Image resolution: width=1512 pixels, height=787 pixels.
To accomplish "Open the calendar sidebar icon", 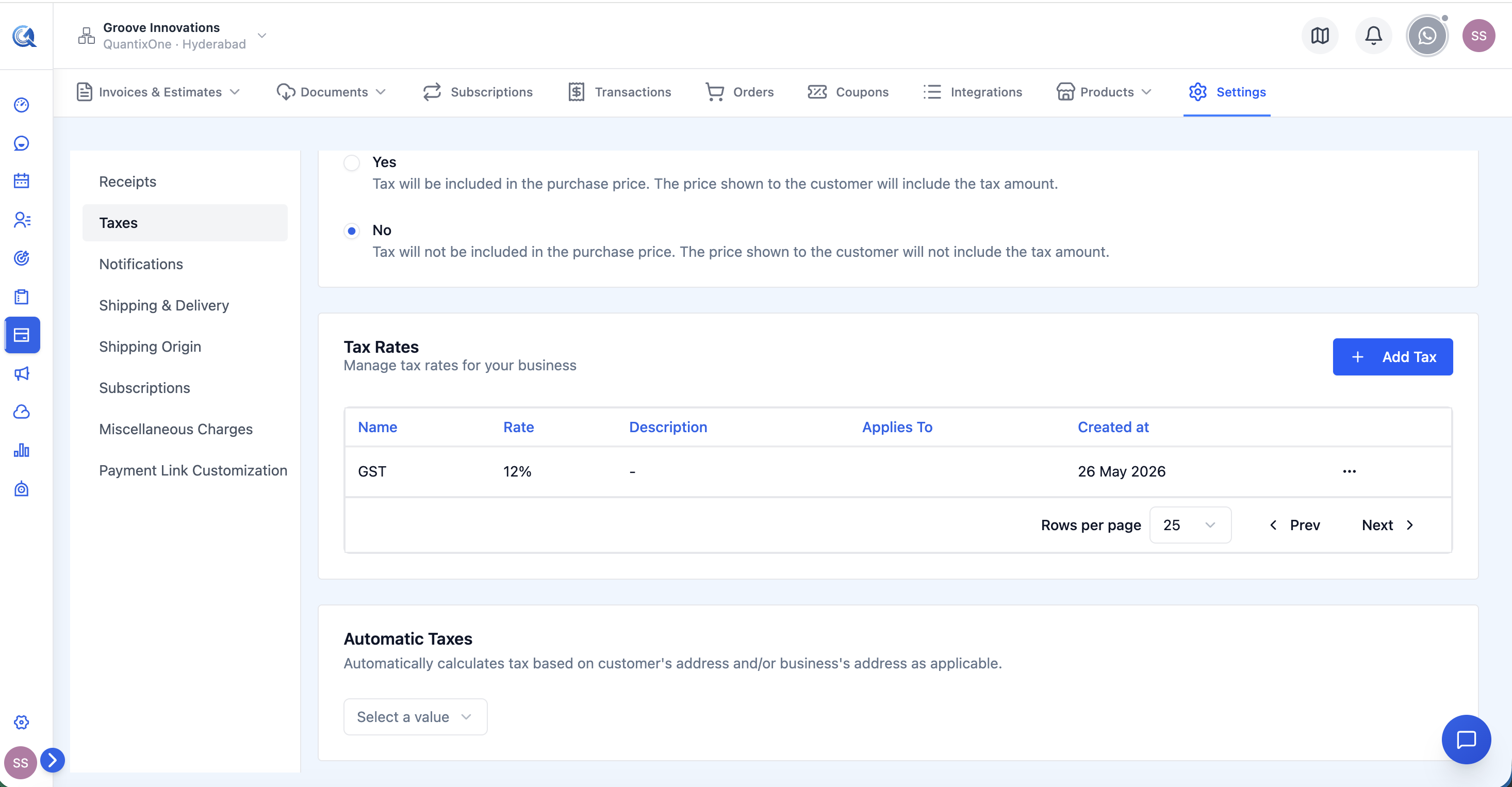I will coord(22,181).
